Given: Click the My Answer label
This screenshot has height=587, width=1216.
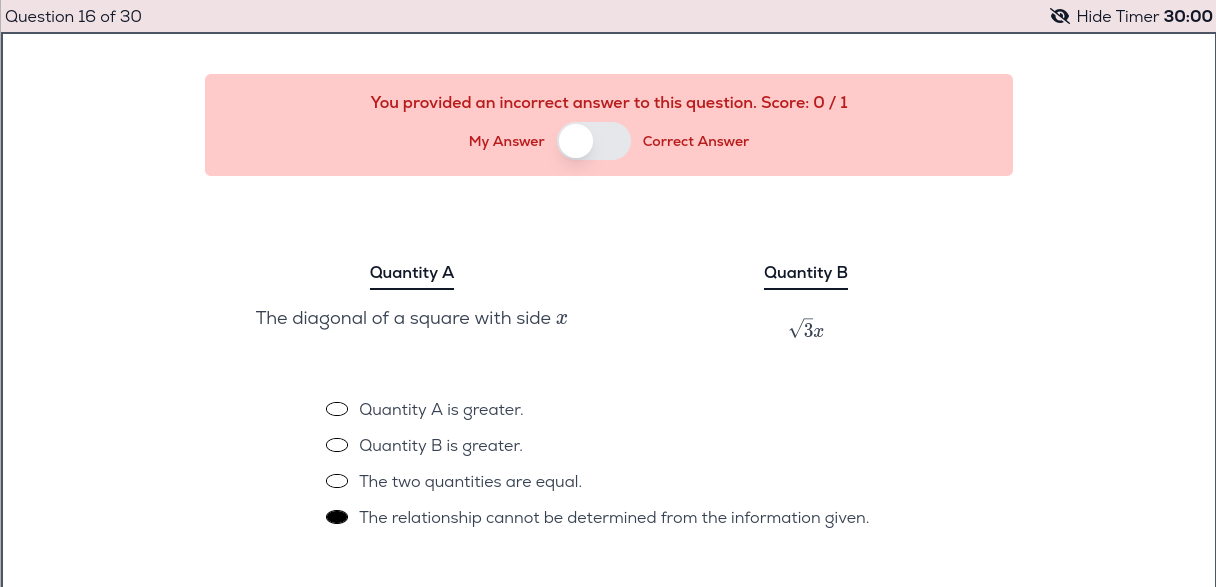Looking at the screenshot, I should coord(506,141).
